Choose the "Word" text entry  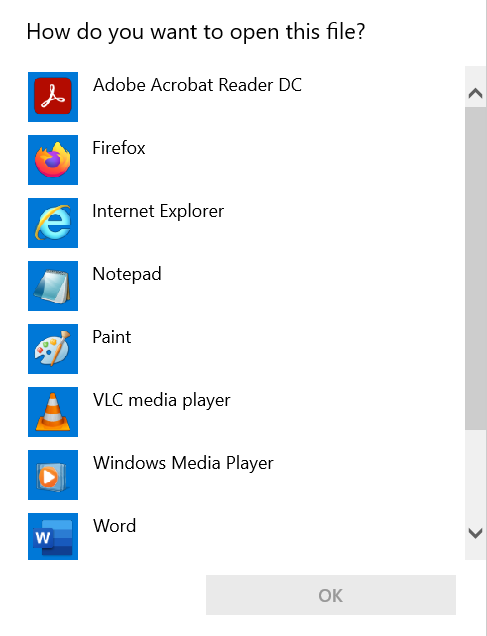[114, 526]
